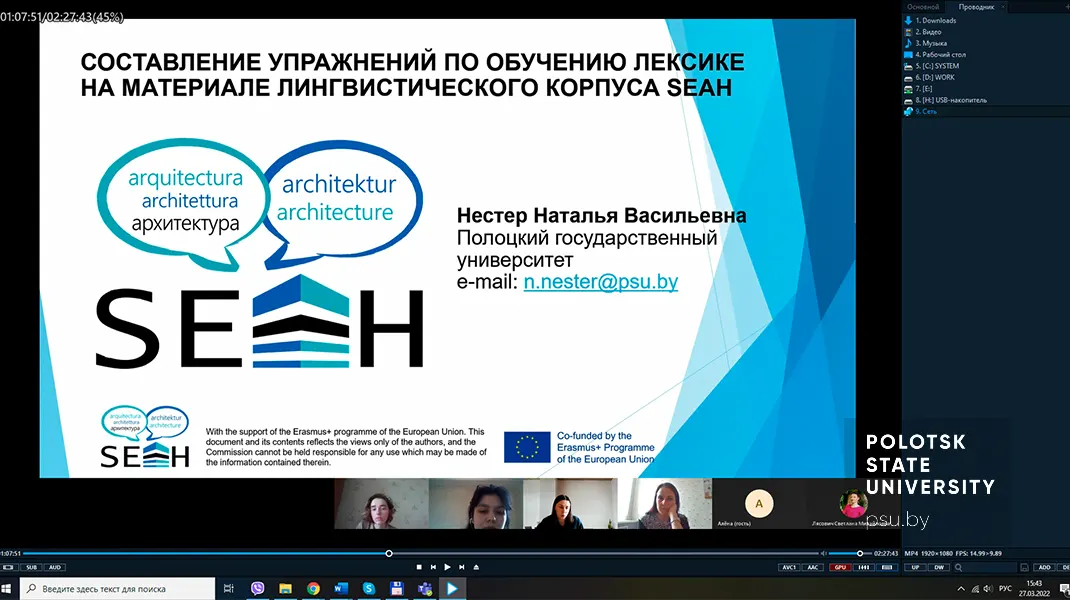The image size is (1070, 600).
Task: Open File Explorer from the taskbar
Action: [x=285, y=588]
